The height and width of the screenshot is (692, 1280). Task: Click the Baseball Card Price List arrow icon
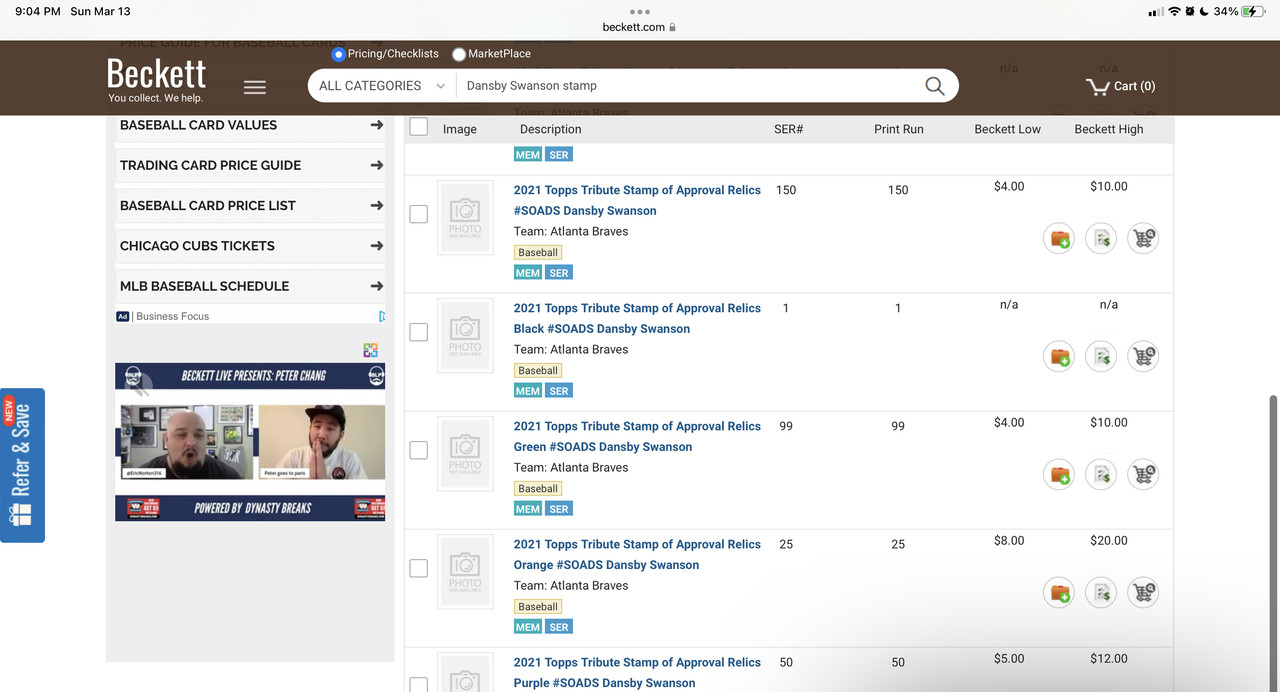pyautogui.click(x=376, y=205)
